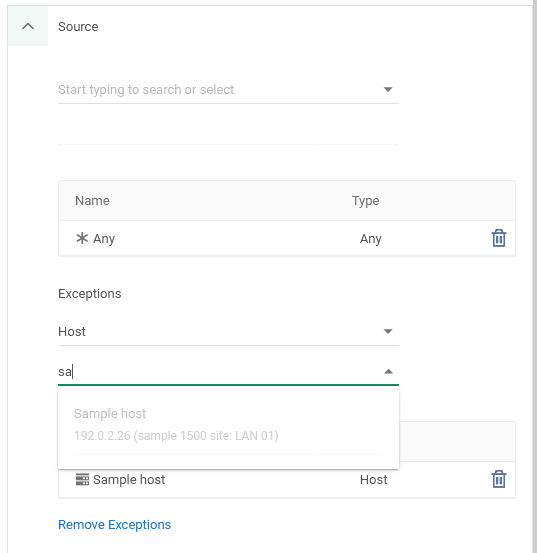Viewport: 537px width, 553px height.
Task: Click the vertical scrollbar at right edge
Action: pyautogui.click(x=534, y=276)
